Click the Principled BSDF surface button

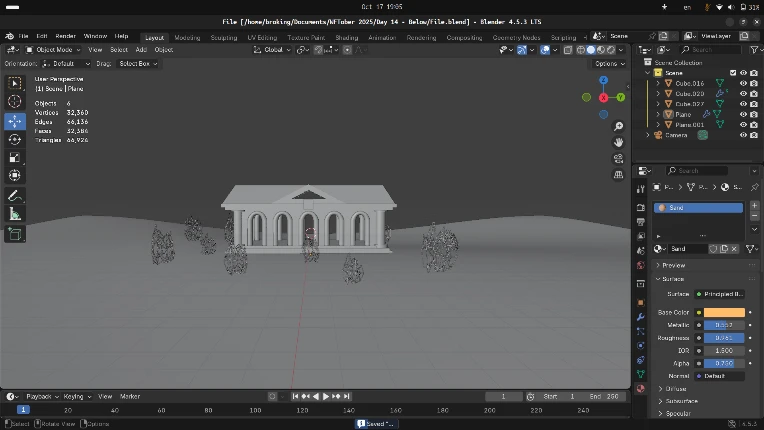click(x=719, y=294)
